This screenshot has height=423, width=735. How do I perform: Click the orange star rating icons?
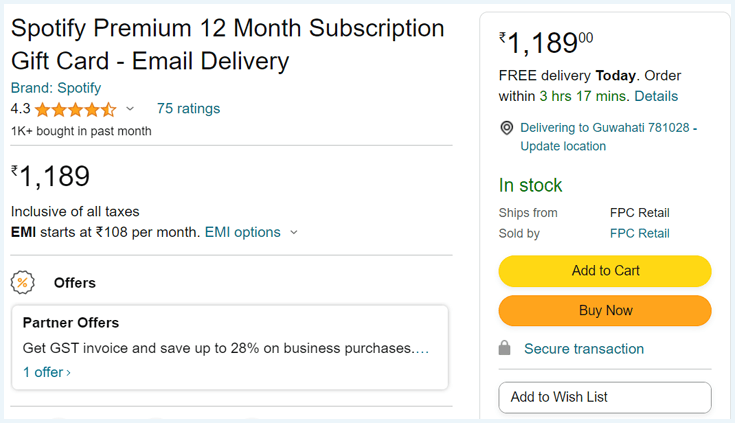coord(75,109)
